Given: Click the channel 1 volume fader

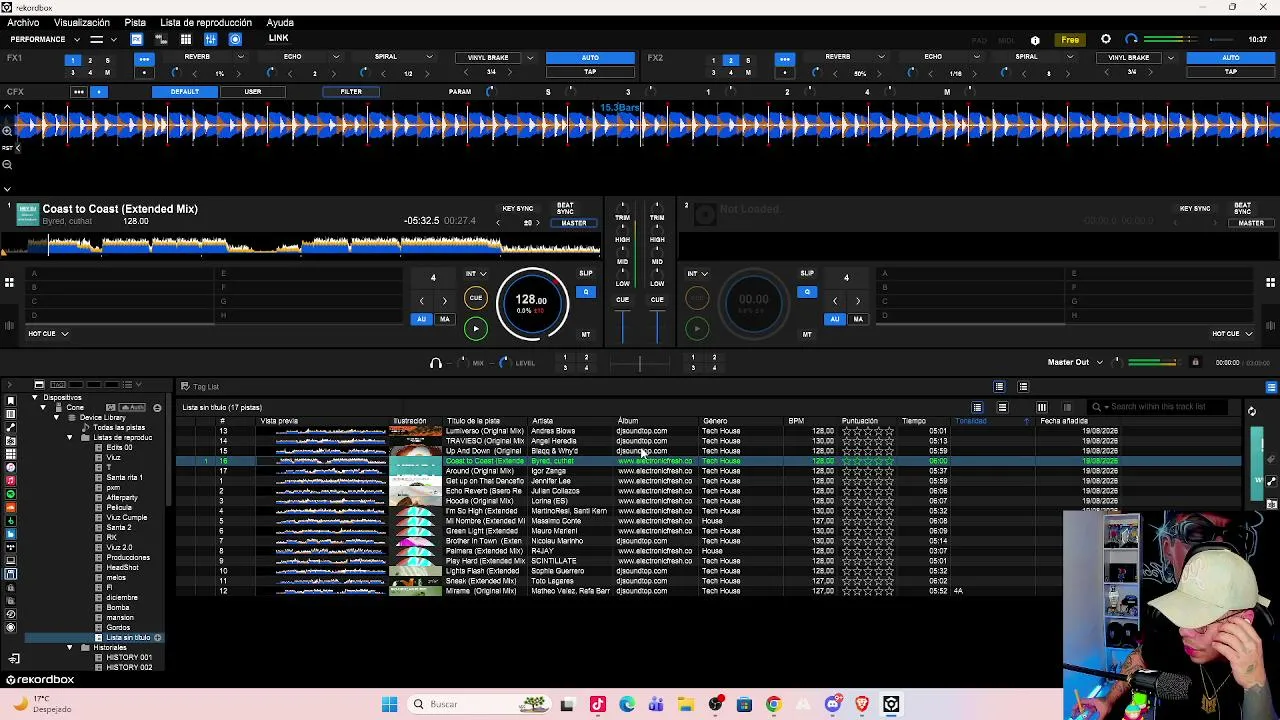Looking at the screenshot, I should click(622, 325).
